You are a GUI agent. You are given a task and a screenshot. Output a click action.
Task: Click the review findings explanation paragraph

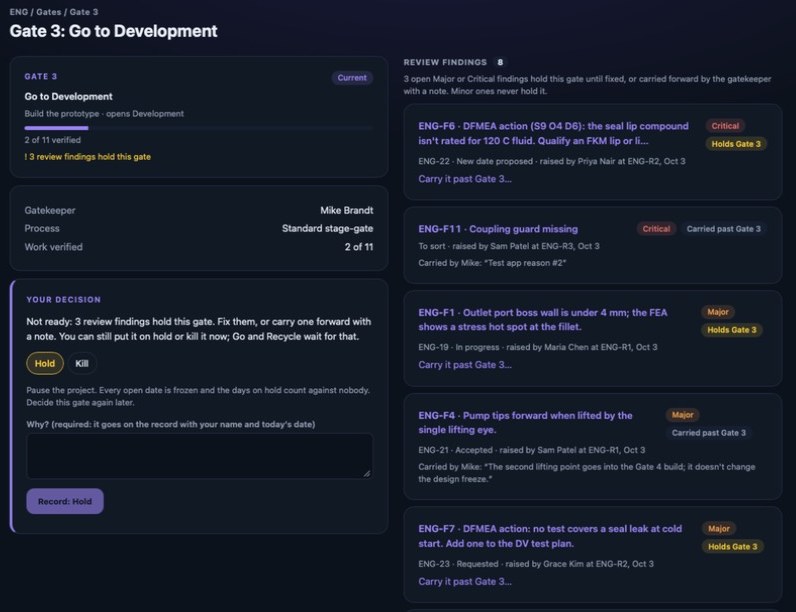coord(587,85)
